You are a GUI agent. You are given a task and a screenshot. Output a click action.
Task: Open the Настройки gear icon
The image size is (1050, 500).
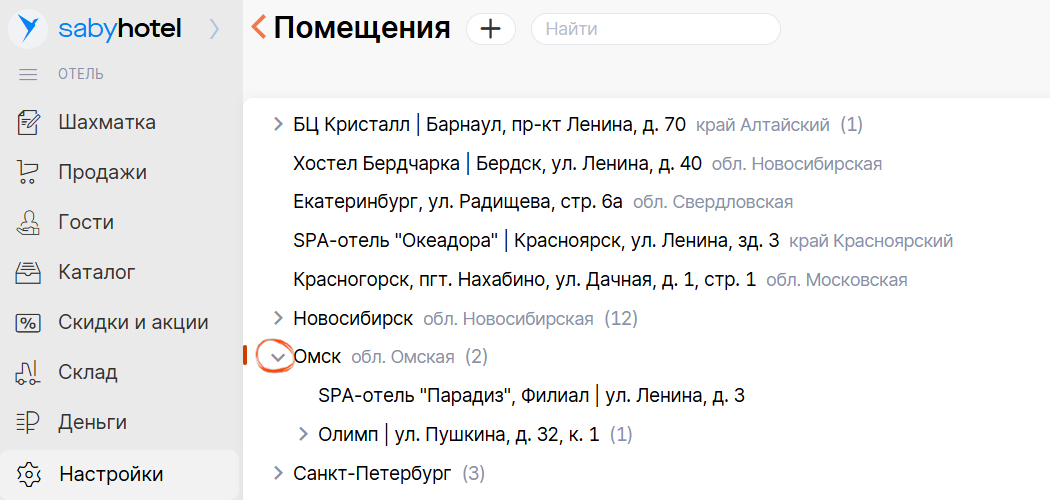coord(28,473)
